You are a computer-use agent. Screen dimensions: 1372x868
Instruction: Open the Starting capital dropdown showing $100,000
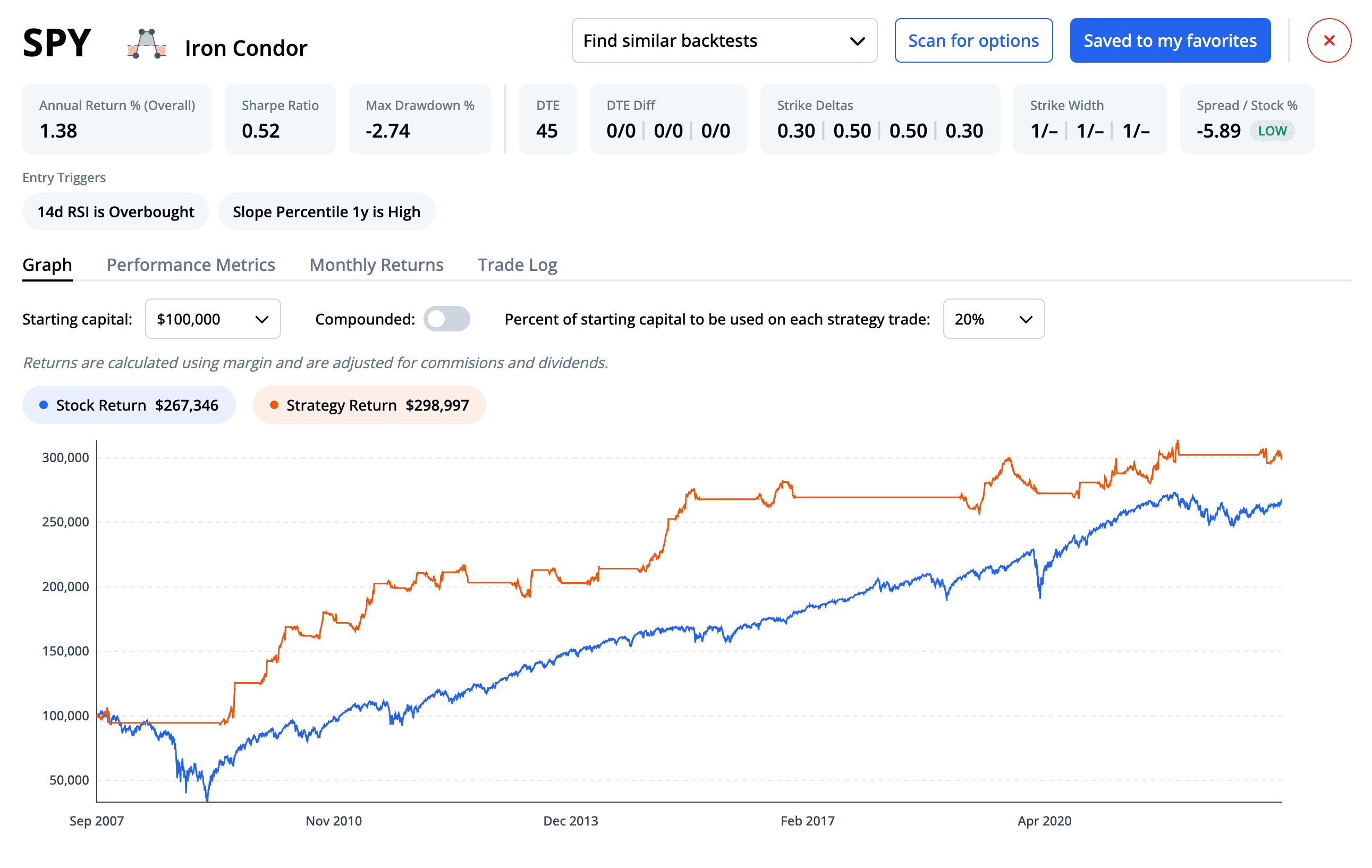[x=212, y=319]
